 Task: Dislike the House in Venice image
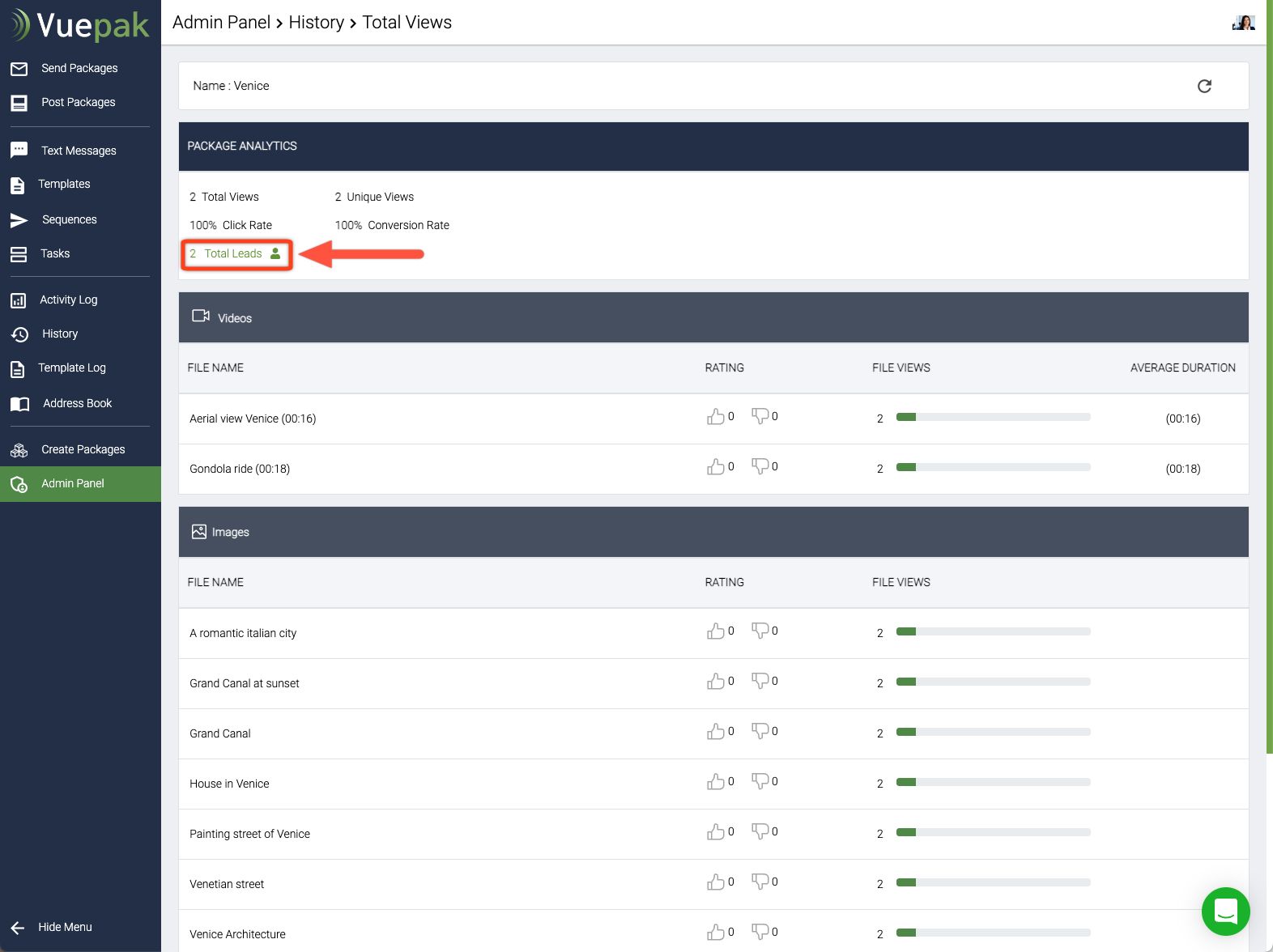coord(760,781)
